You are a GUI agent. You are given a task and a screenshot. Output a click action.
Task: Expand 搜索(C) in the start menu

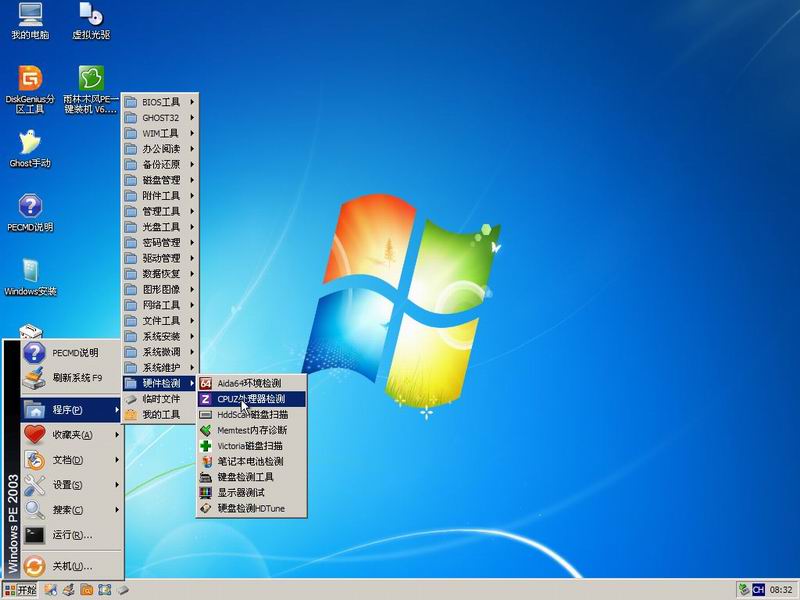click(71, 510)
